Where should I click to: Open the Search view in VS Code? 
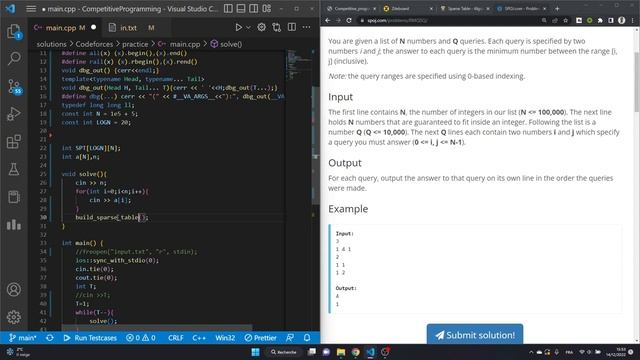coord(14,59)
